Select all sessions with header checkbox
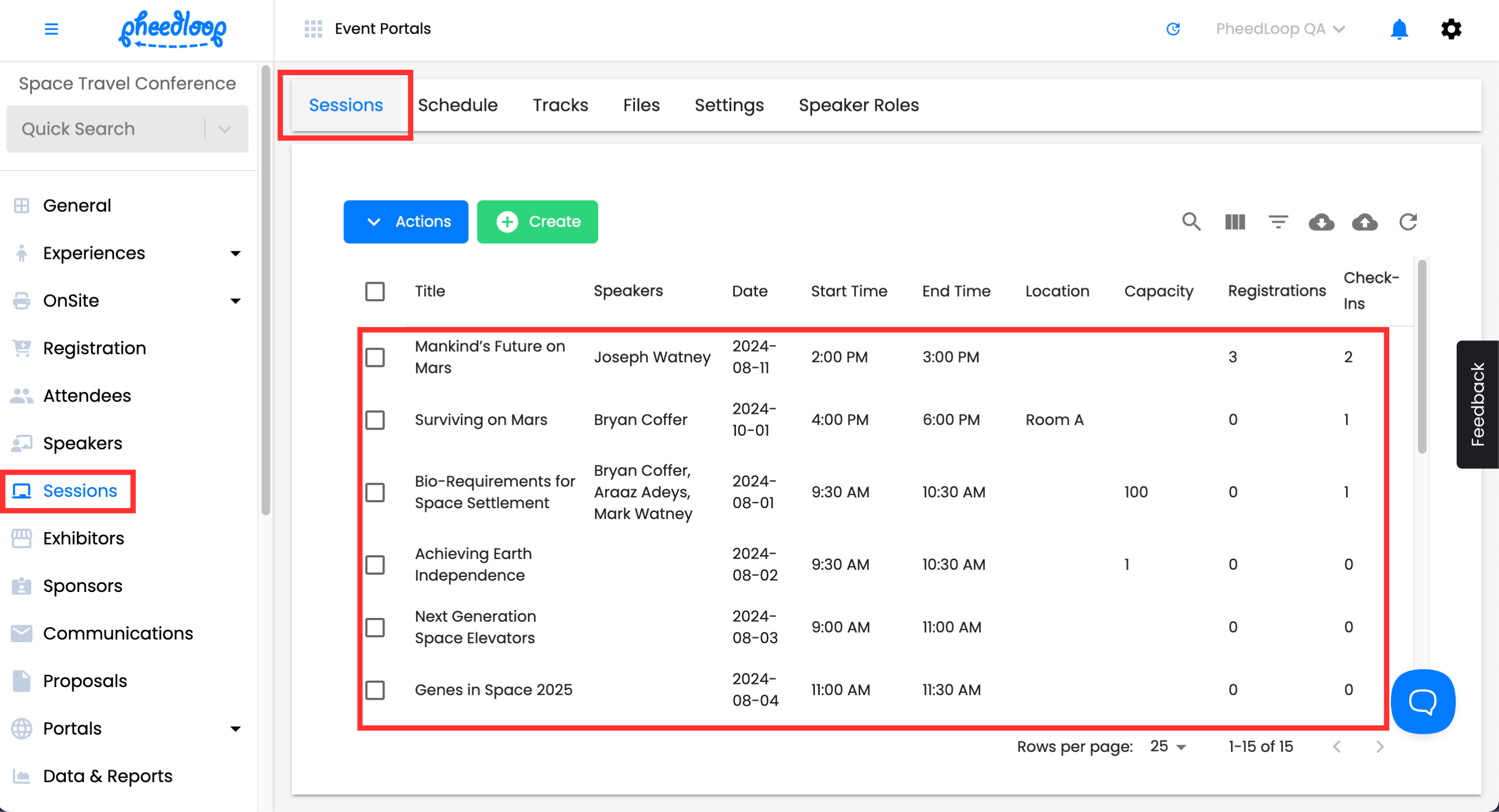This screenshot has width=1499, height=812. (375, 291)
